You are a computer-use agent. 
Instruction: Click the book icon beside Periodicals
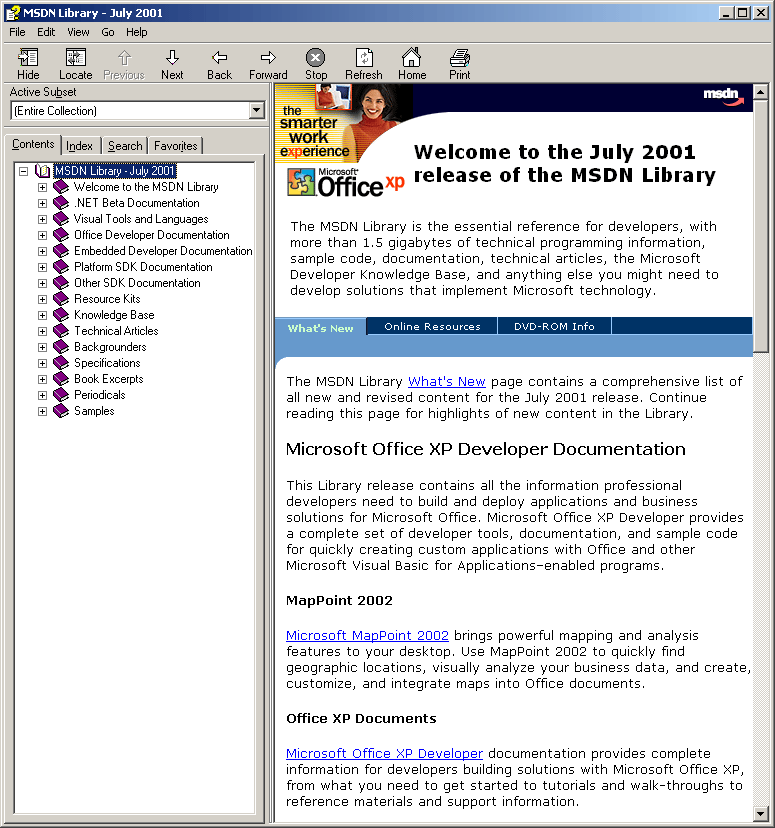[61, 395]
